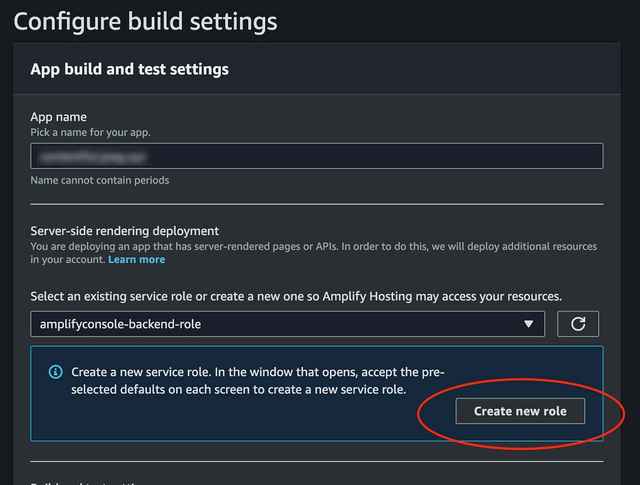Open the Learn more link

(136, 260)
